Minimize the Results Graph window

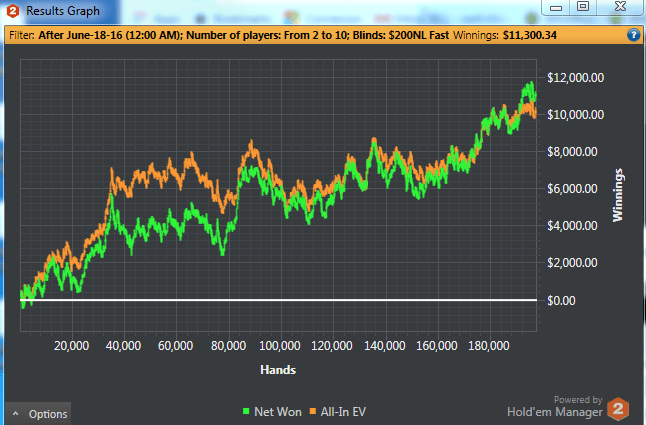tap(556, 7)
